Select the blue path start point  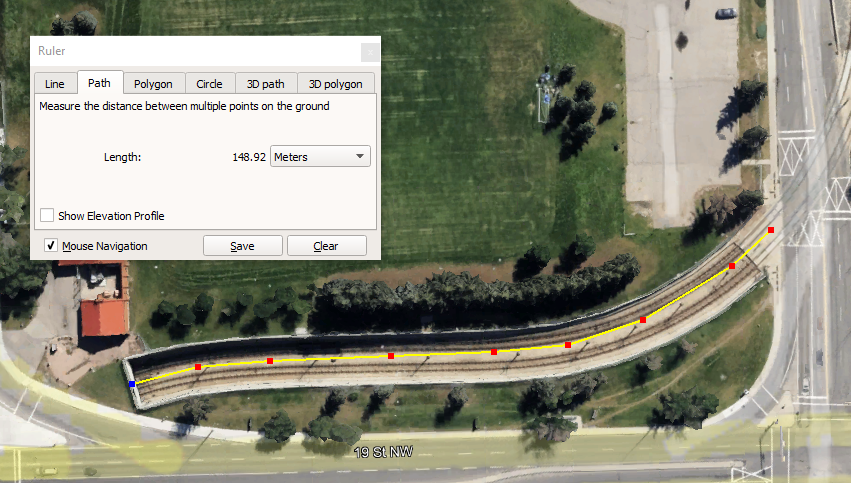tap(132, 384)
